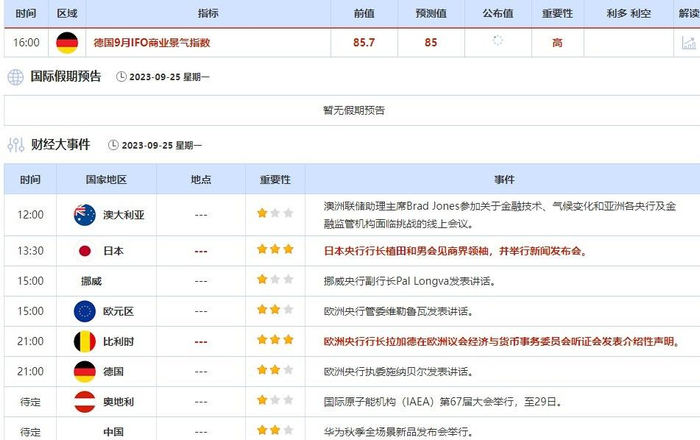Click the Germany flag in the 16:00 row
Image resolution: width=700 pixels, height=440 pixels.
67,42
